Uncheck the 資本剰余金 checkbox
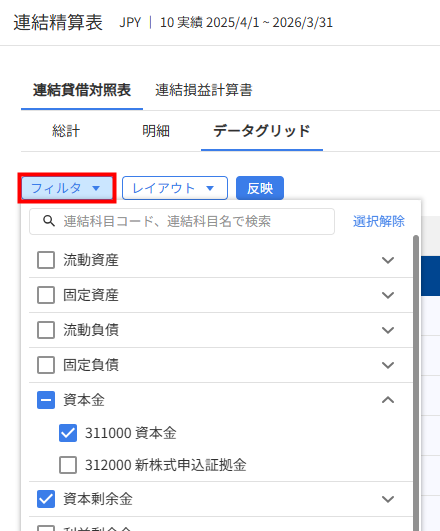 pos(46,499)
